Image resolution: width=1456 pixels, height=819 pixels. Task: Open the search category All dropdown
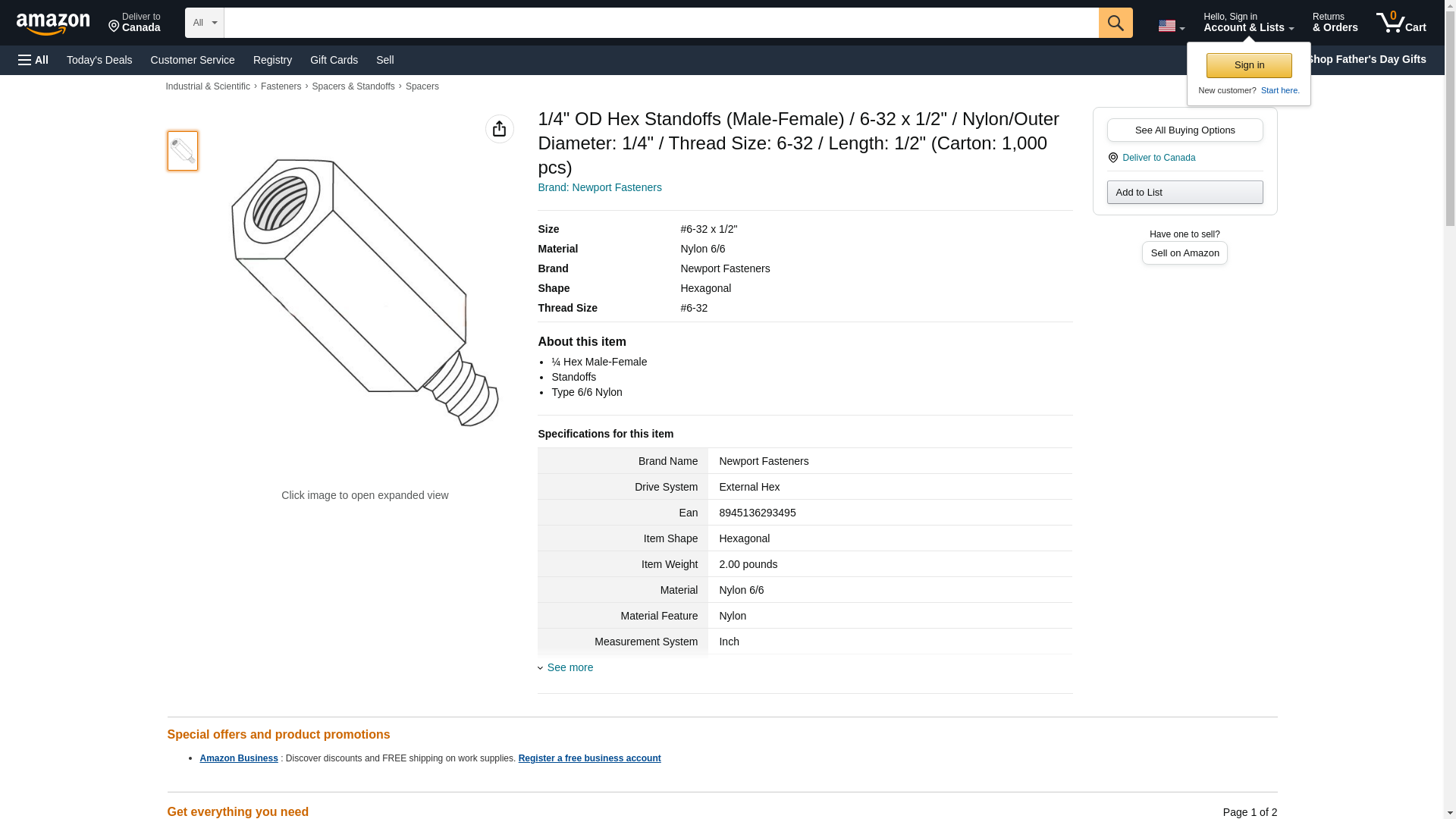pos(204,23)
